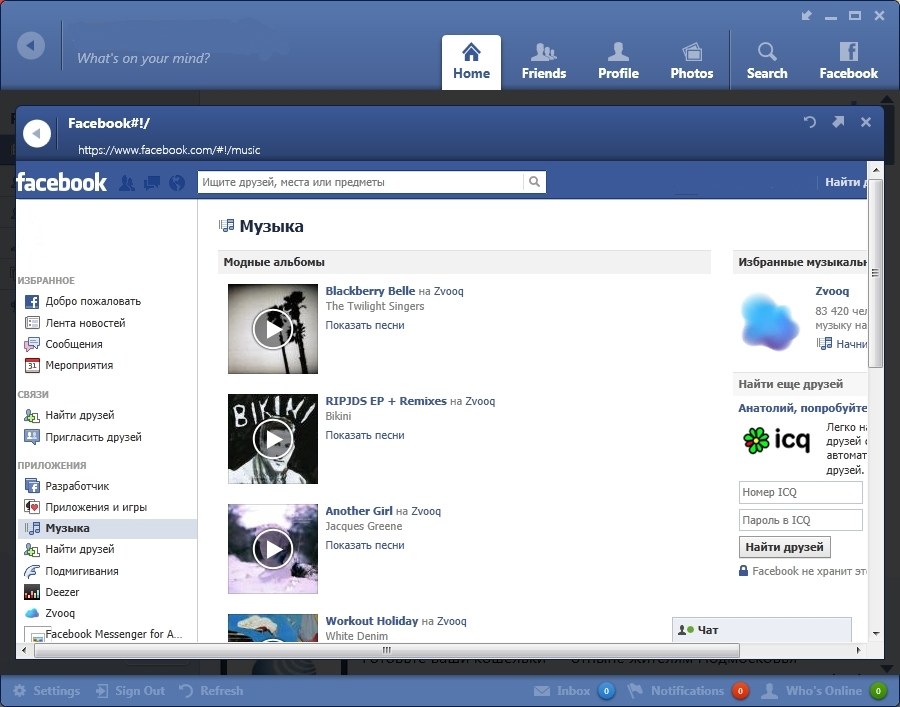This screenshot has width=900, height=707.
Task: Click the Photos icon in top toolbar
Action: click(691, 61)
